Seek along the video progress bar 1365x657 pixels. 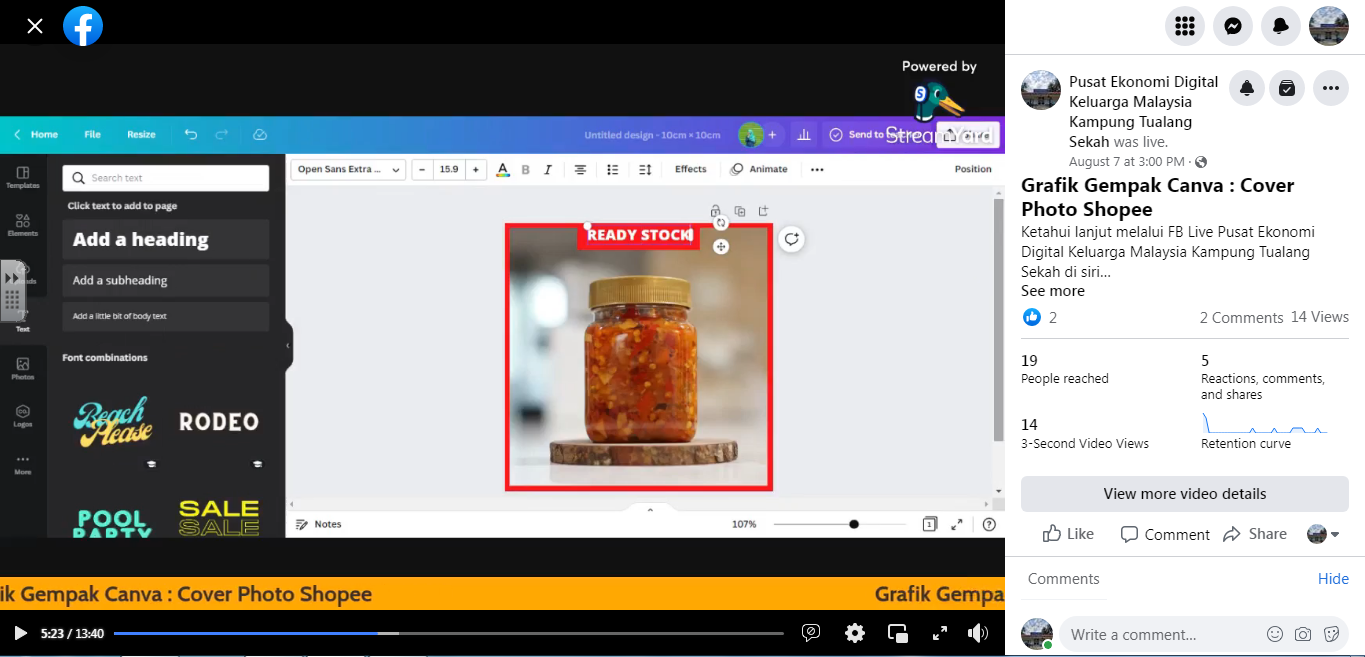click(x=448, y=633)
